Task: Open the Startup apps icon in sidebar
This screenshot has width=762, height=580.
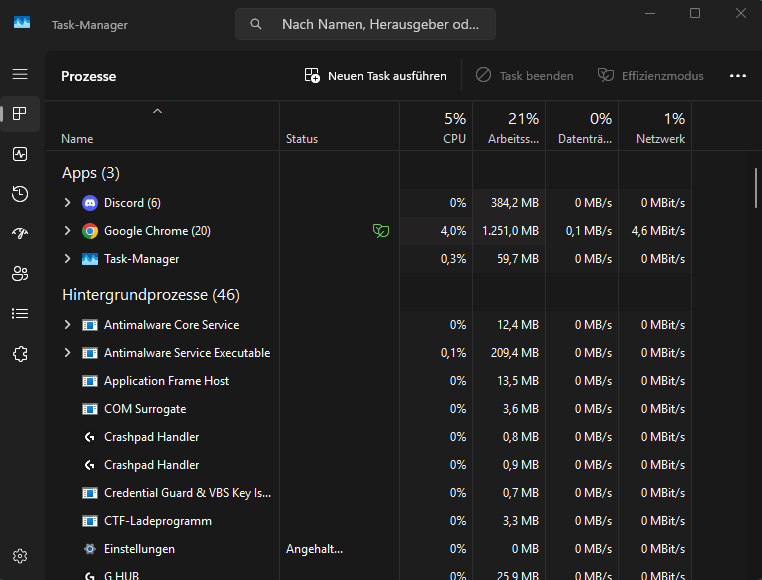Action: coord(20,234)
